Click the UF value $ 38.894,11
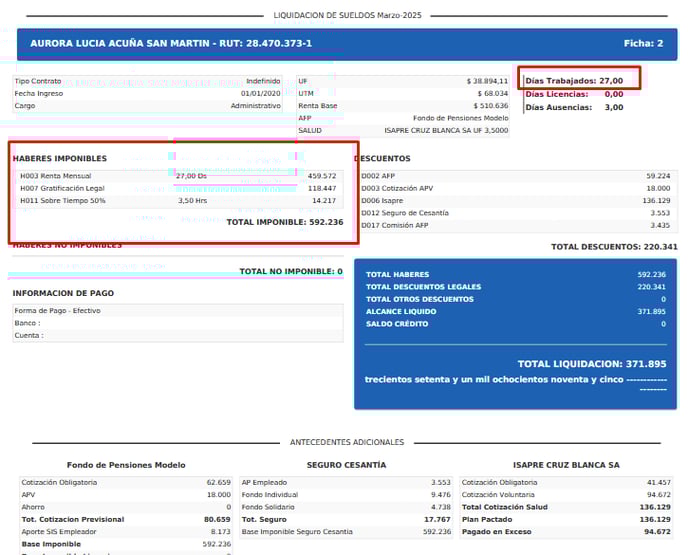 [x=487, y=81]
